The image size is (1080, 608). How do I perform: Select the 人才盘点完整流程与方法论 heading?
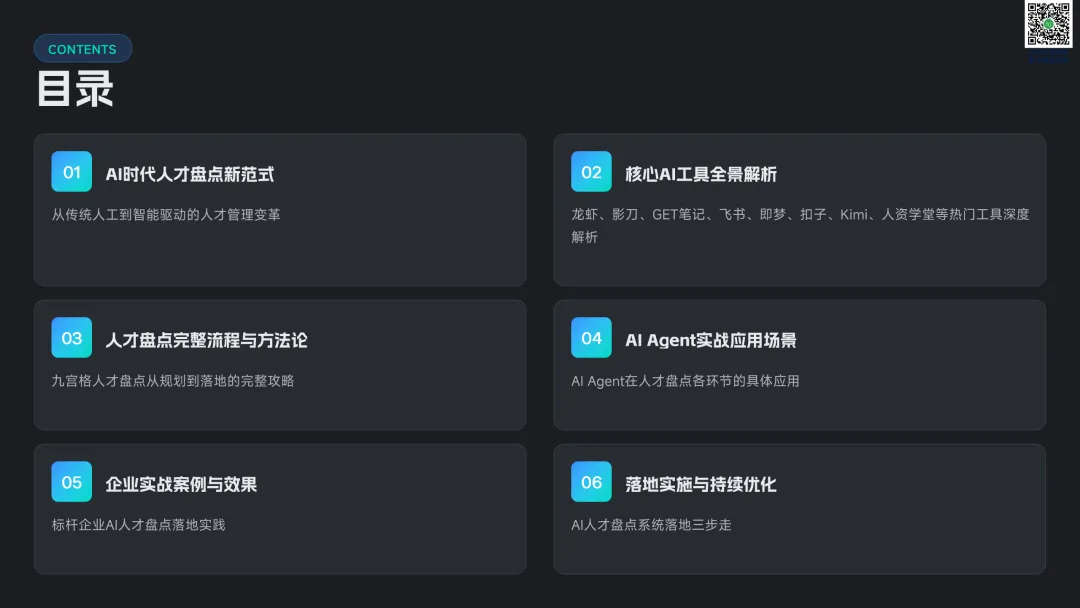coord(206,340)
